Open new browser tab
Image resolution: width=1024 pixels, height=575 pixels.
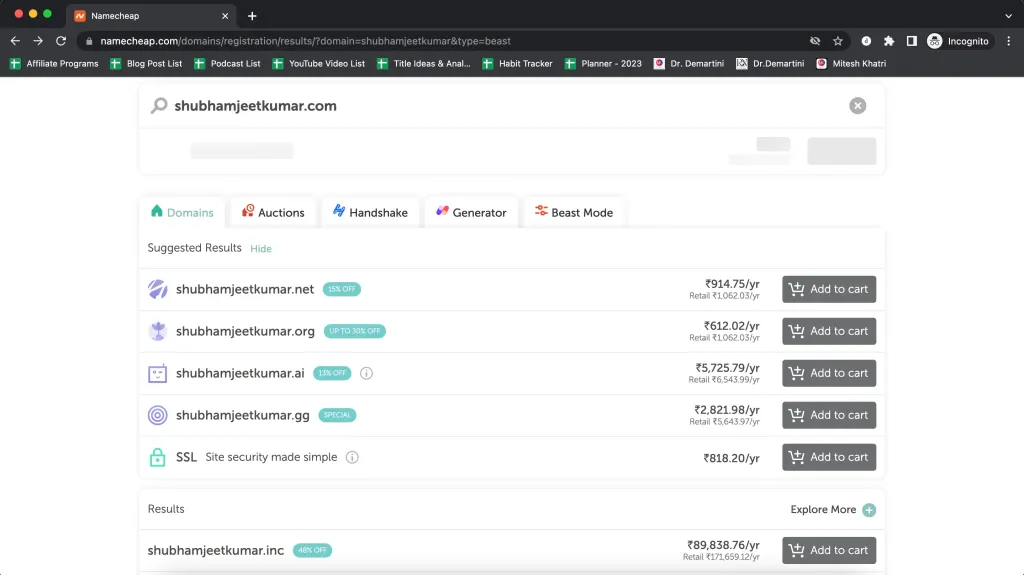pyautogui.click(x=252, y=16)
